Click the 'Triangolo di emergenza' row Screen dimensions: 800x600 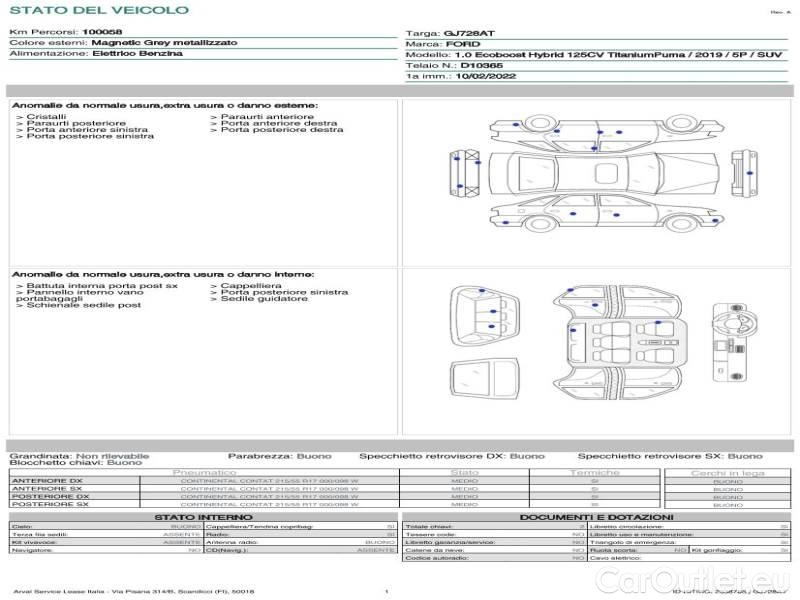tap(689, 542)
